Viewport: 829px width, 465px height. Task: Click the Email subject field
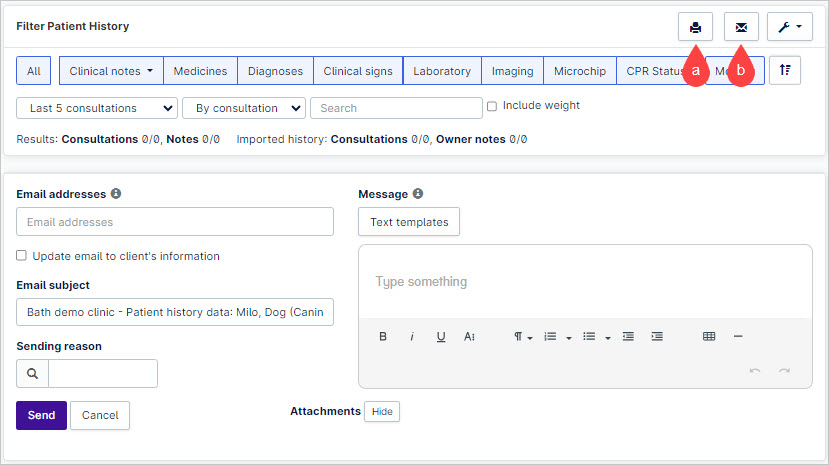175,312
